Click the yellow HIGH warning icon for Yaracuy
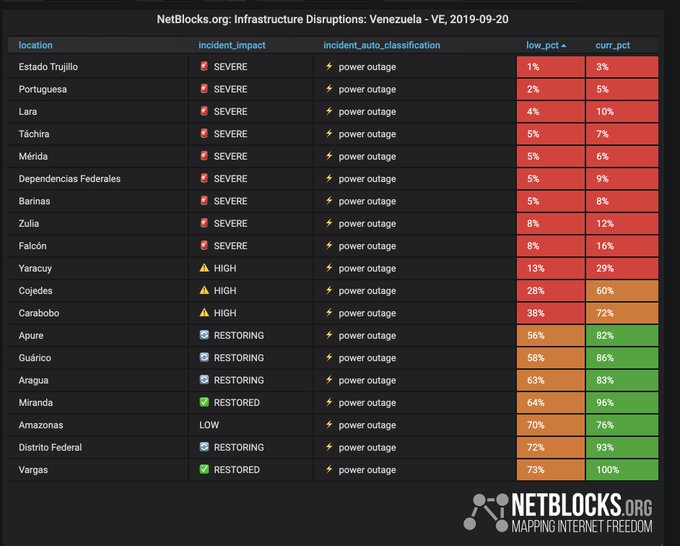 coord(204,268)
